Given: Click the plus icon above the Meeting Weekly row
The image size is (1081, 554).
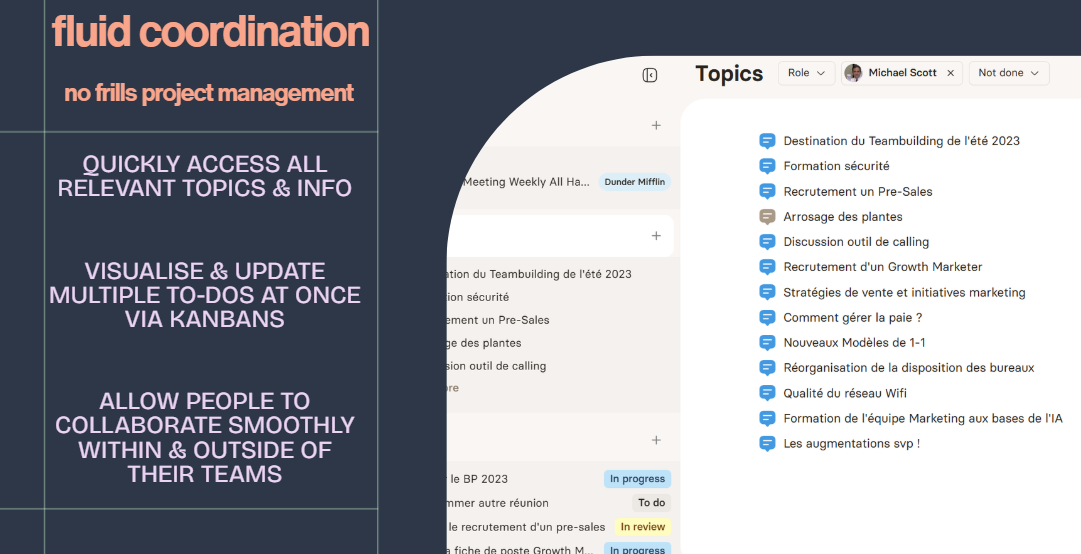Looking at the screenshot, I should click(656, 125).
